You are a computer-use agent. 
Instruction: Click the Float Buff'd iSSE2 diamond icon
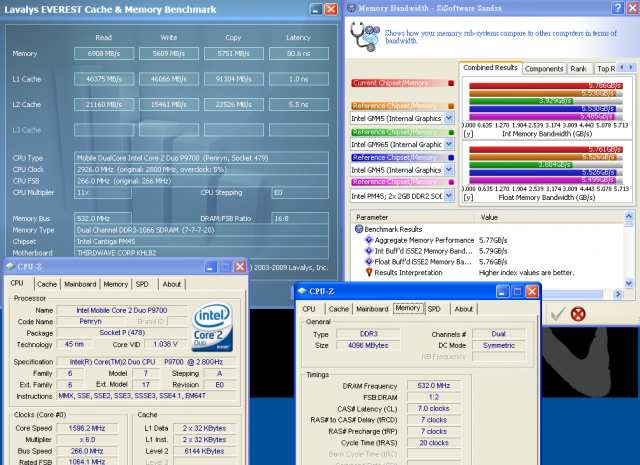pos(369,262)
